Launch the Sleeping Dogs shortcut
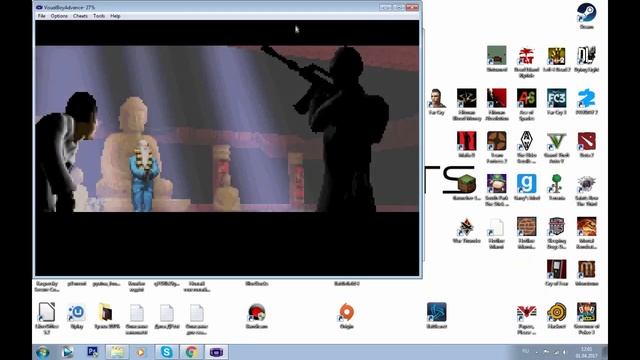The width and height of the screenshot is (640, 360). click(x=557, y=233)
